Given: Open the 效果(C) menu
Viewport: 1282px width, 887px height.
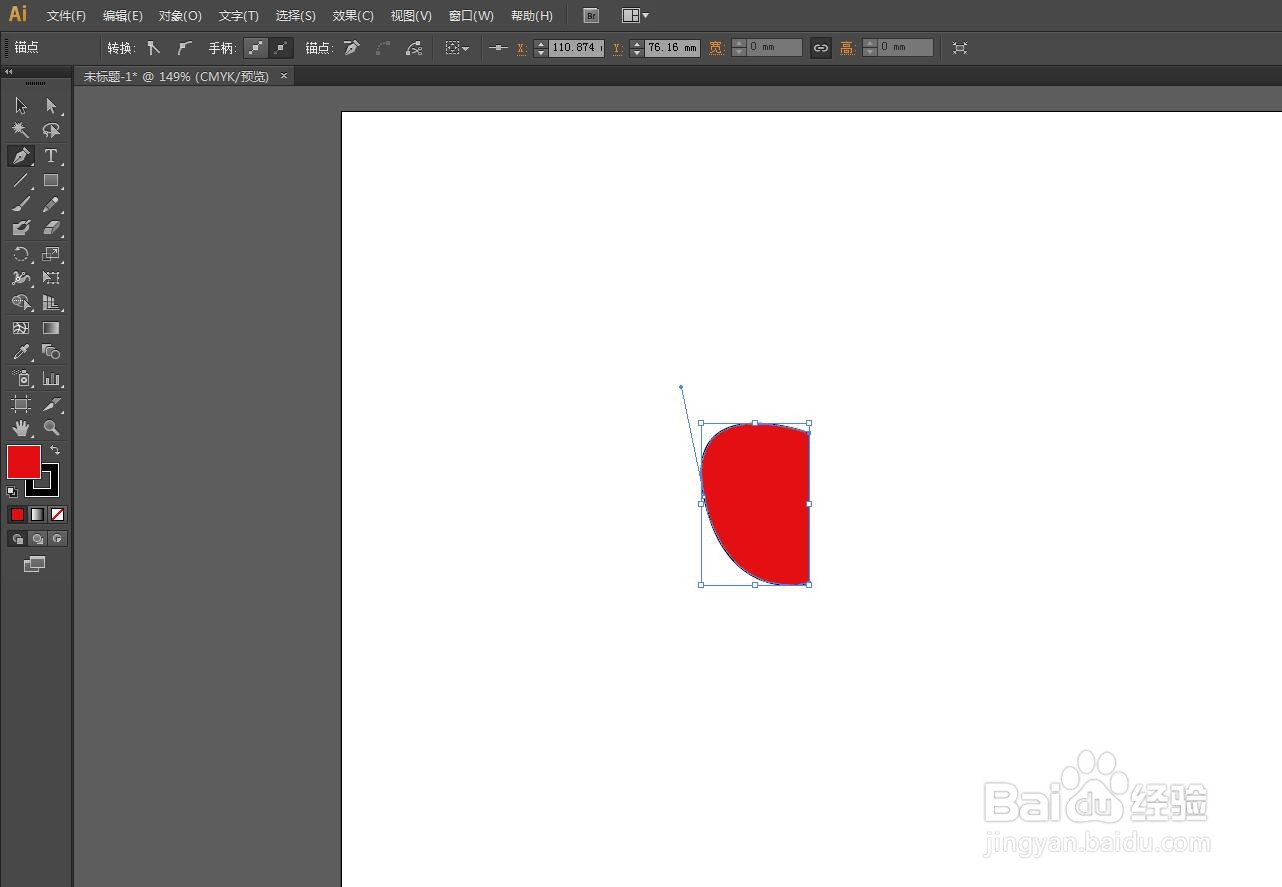Looking at the screenshot, I should coord(353,16).
